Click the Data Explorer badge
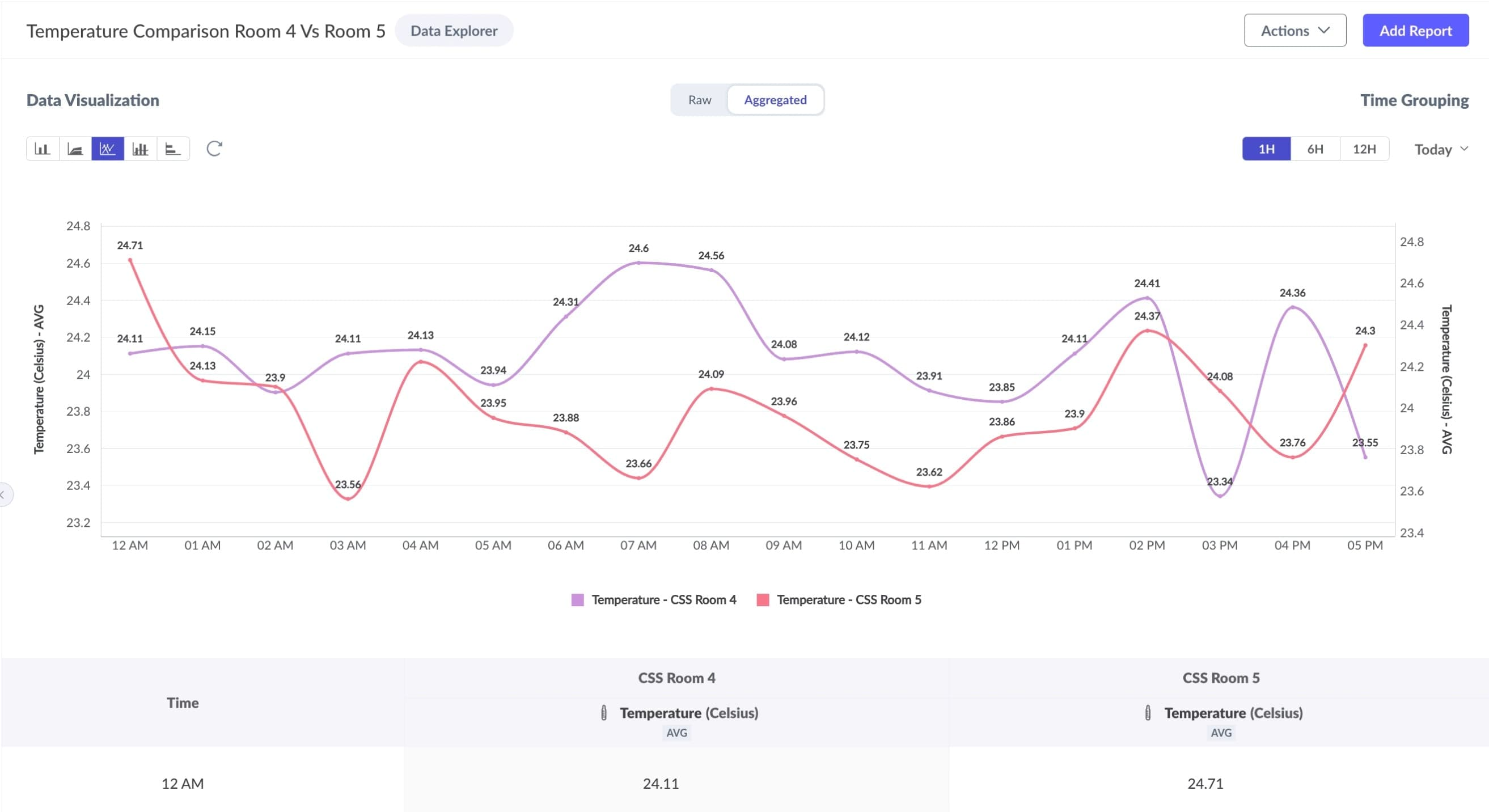 (454, 31)
